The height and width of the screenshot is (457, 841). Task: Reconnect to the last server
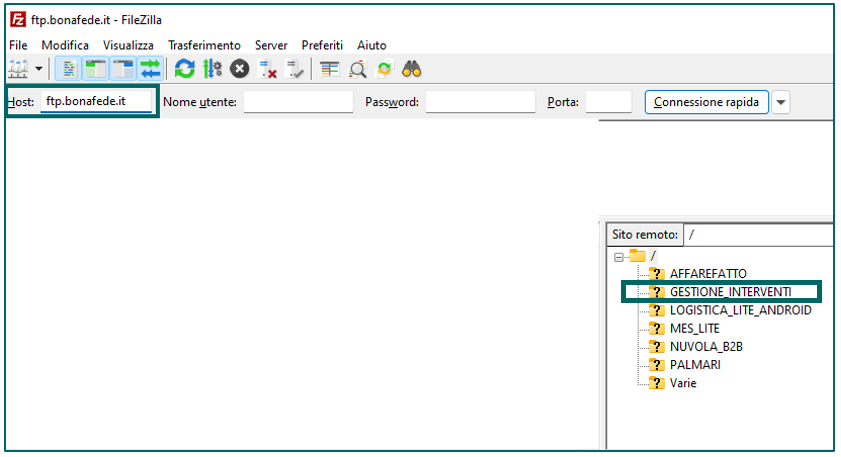(295, 69)
